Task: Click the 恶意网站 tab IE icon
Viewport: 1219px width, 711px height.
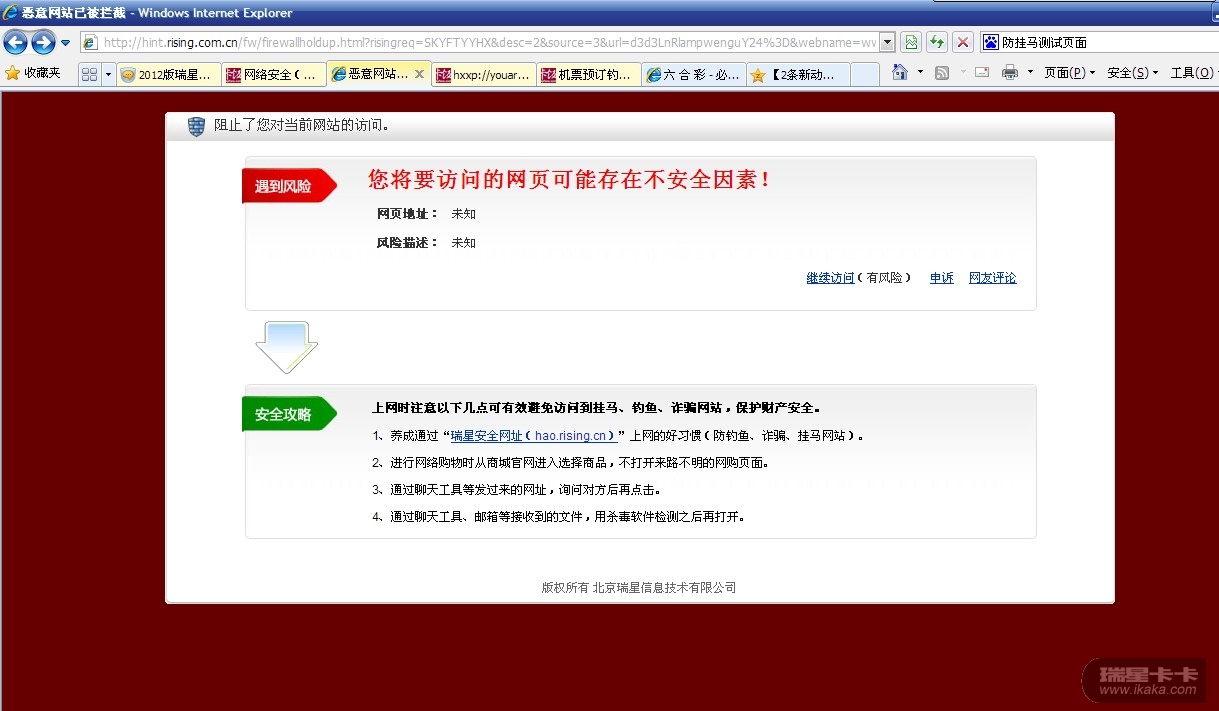Action: pyautogui.click(x=339, y=74)
